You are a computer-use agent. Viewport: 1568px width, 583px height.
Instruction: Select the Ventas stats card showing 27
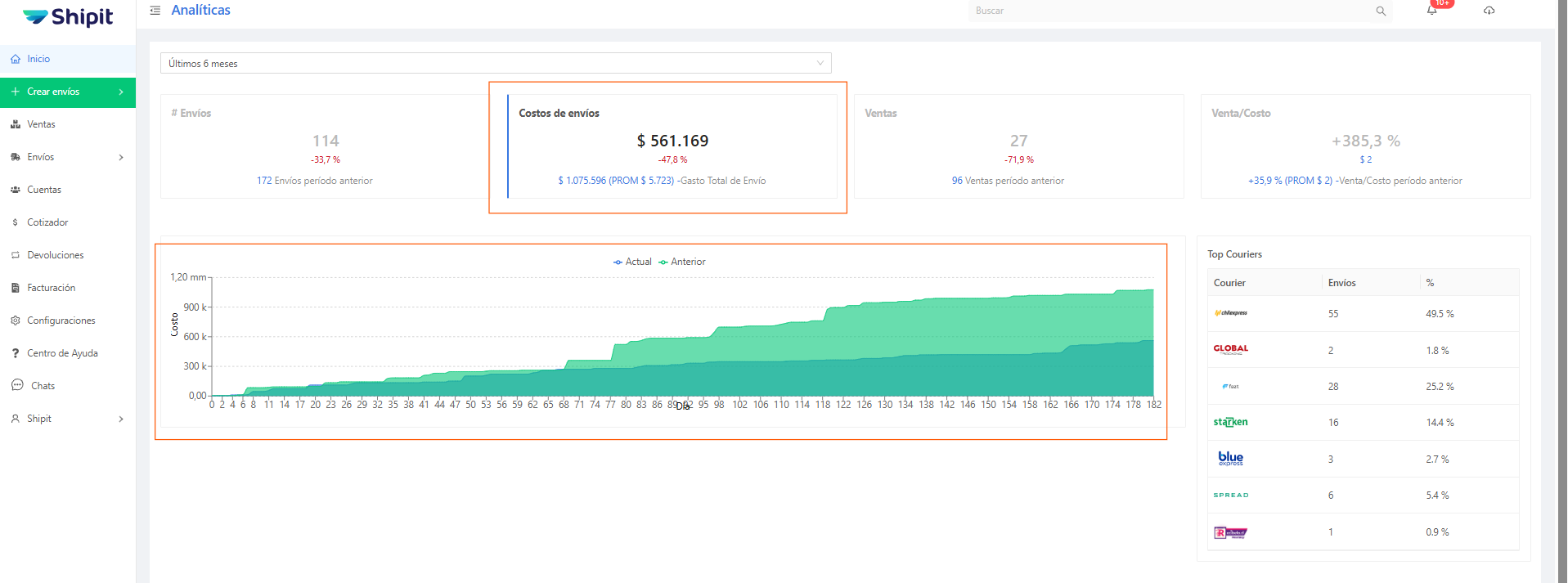[1018, 146]
